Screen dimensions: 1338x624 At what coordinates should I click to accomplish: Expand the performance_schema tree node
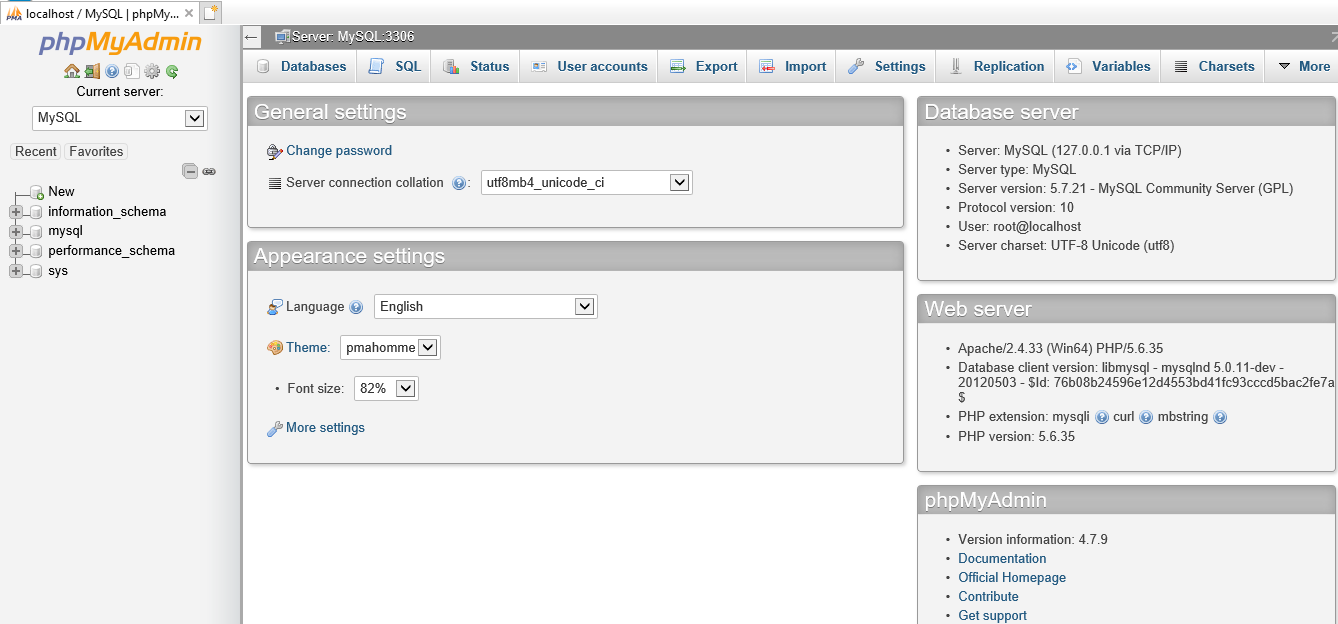tap(15, 251)
